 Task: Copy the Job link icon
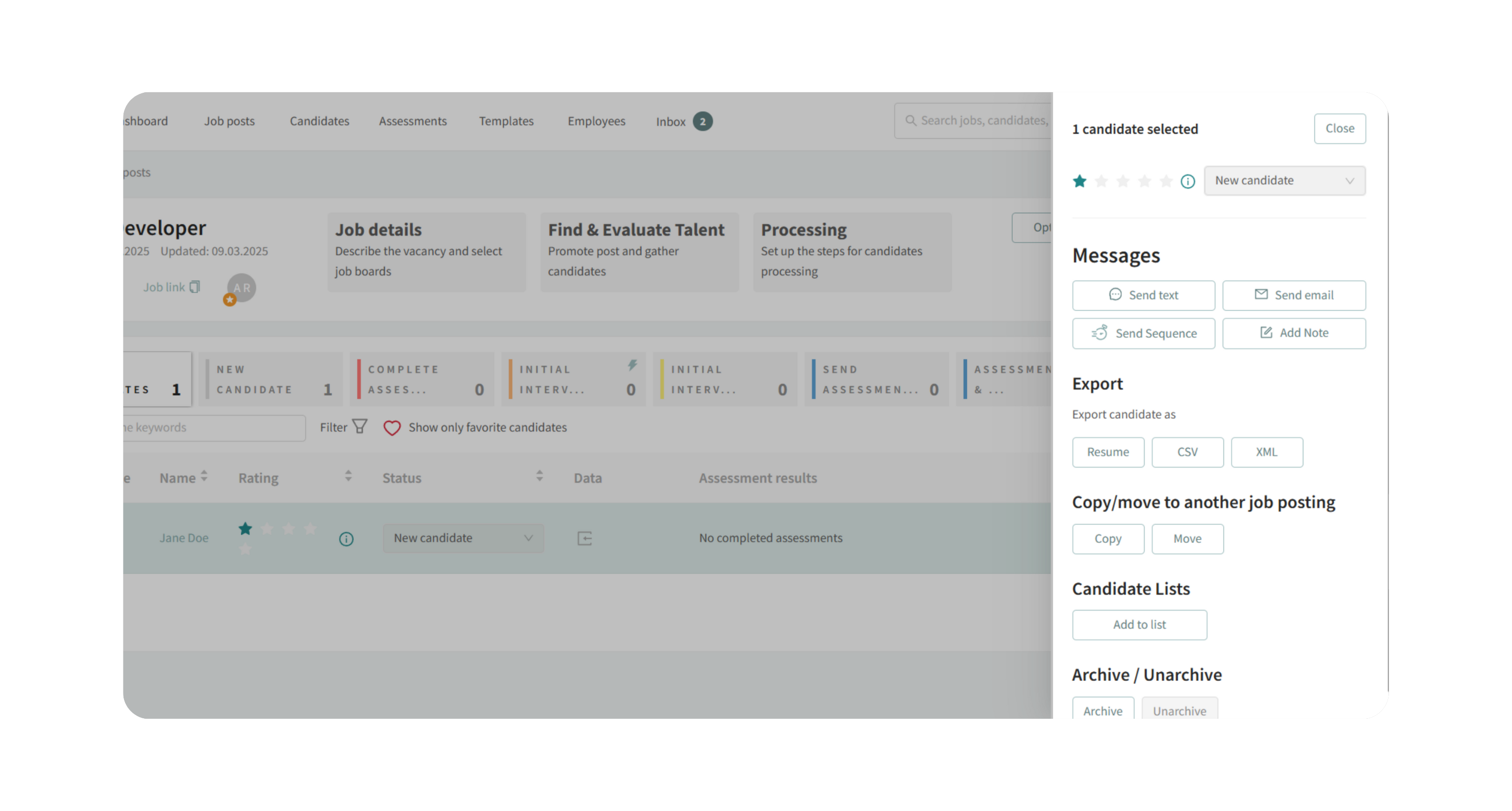tap(194, 287)
